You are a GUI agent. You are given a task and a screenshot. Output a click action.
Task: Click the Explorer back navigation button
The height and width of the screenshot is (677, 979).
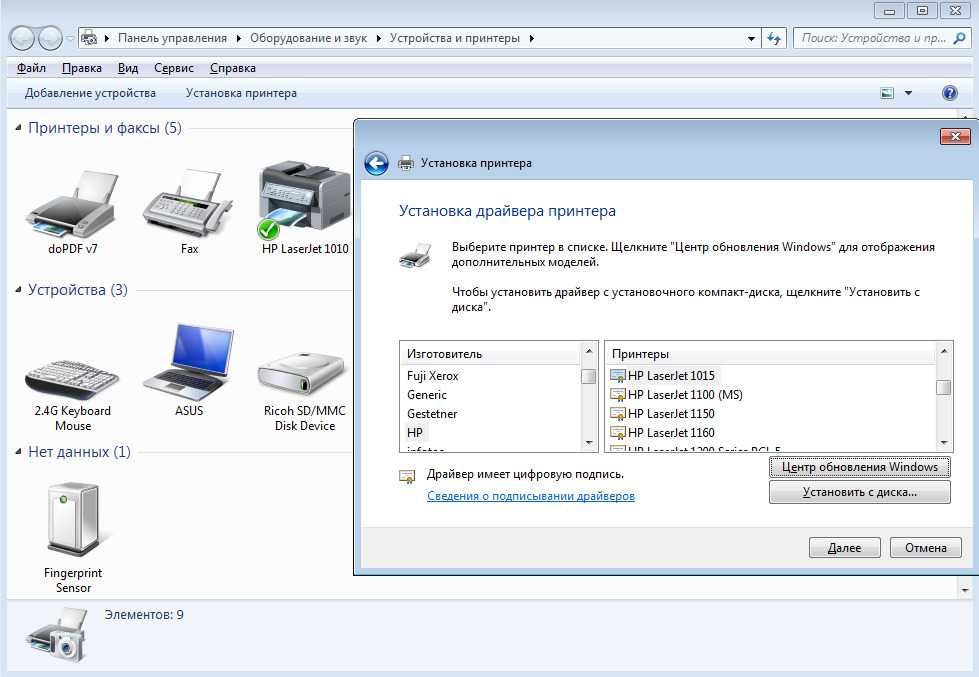pyautogui.click(x=22, y=38)
